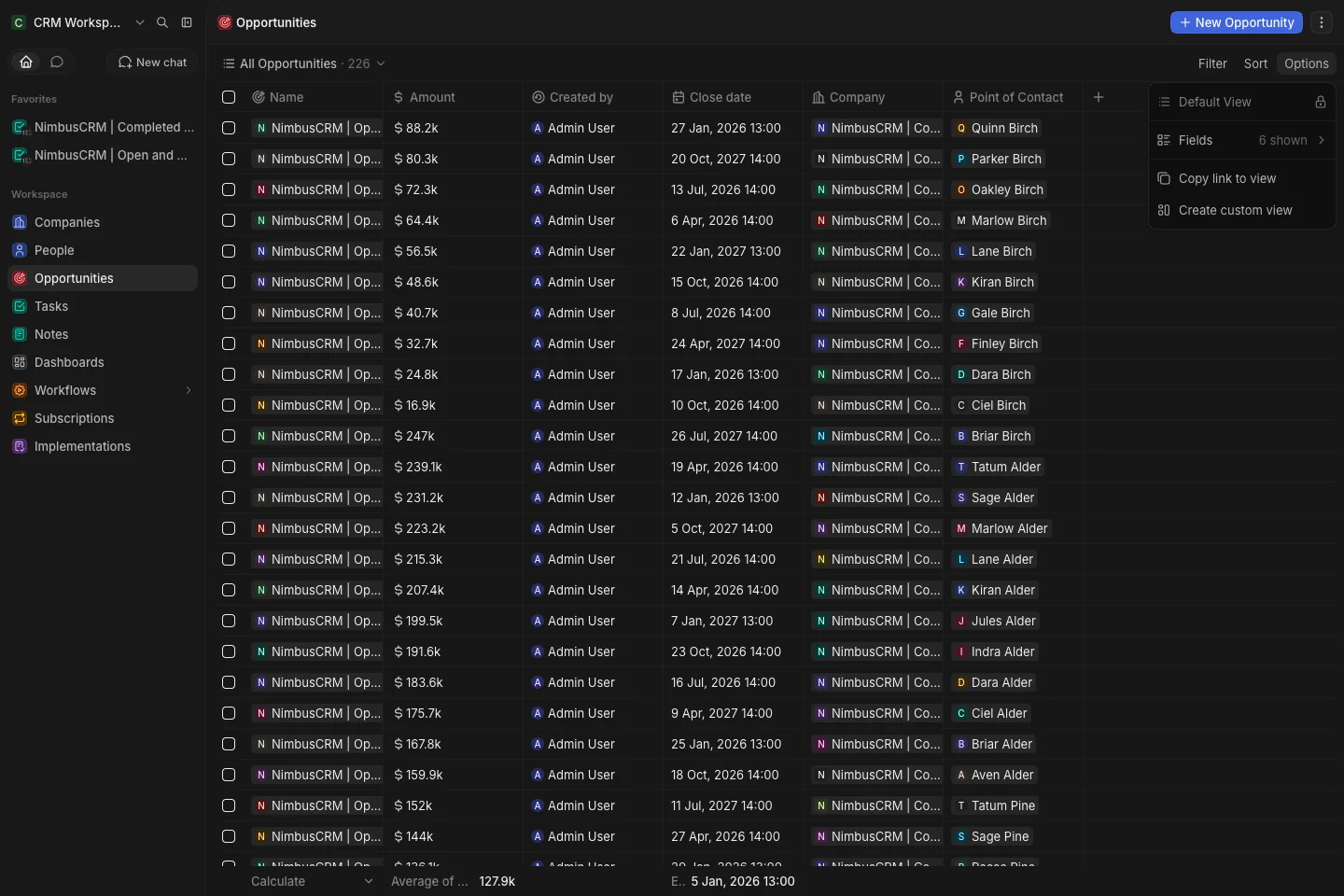Select Create custom view option
The image size is (1344, 896).
(1241, 210)
